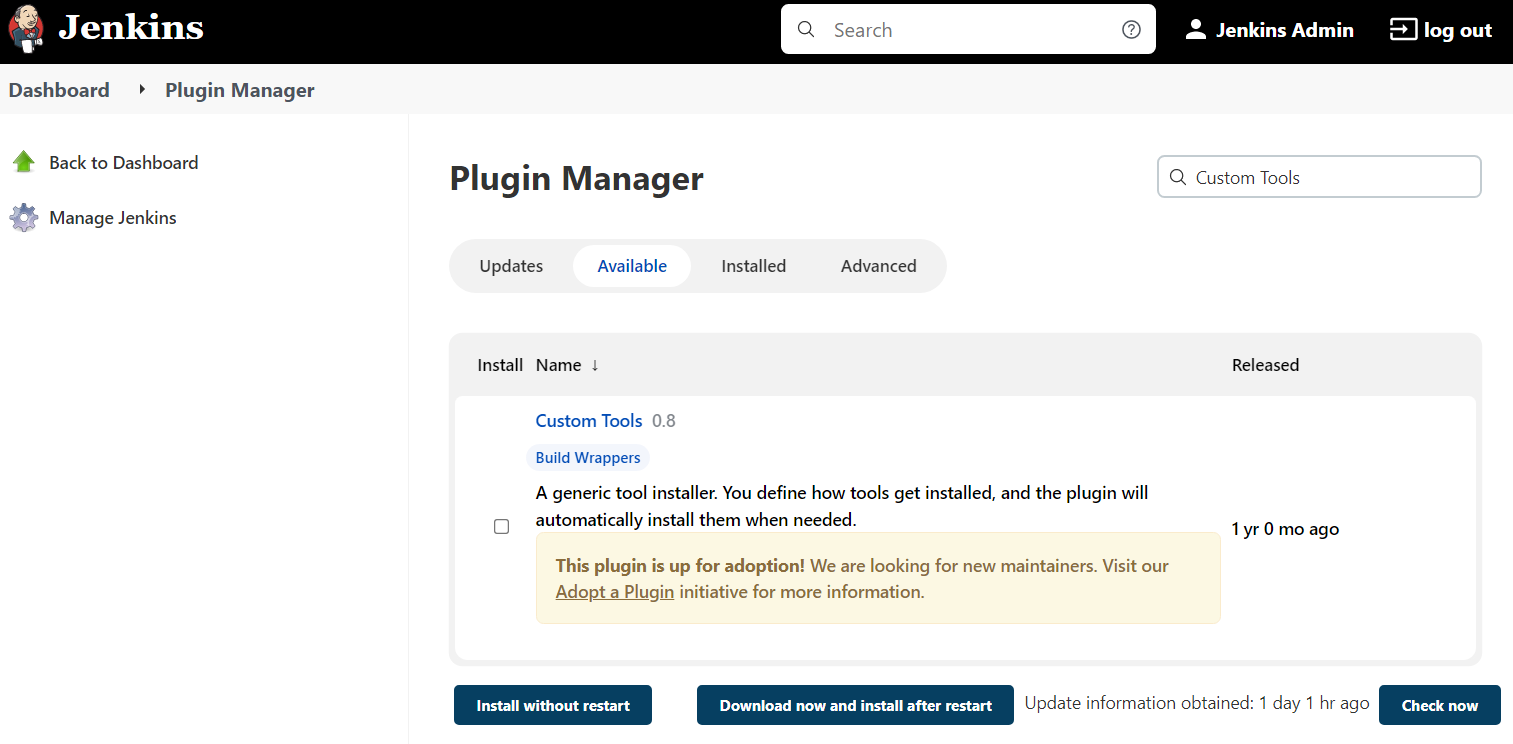Image resolution: width=1513 pixels, height=744 pixels.
Task: Click Install without restart button
Action: click(x=553, y=705)
